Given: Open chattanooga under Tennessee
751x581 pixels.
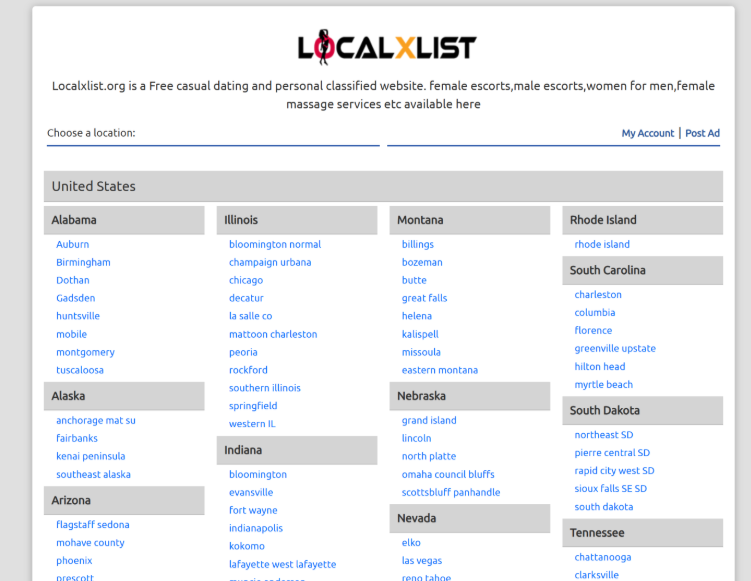Looking at the screenshot, I should point(603,558).
